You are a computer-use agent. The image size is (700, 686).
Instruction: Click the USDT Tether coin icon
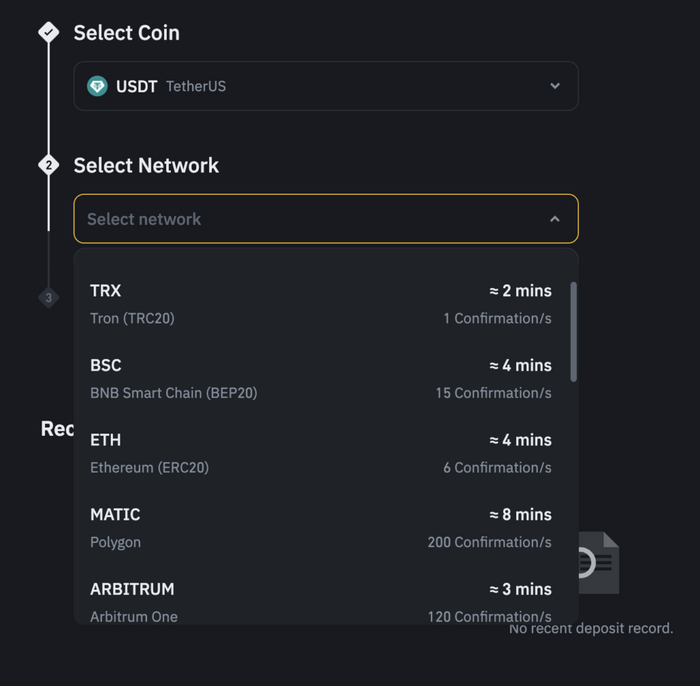[97, 86]
